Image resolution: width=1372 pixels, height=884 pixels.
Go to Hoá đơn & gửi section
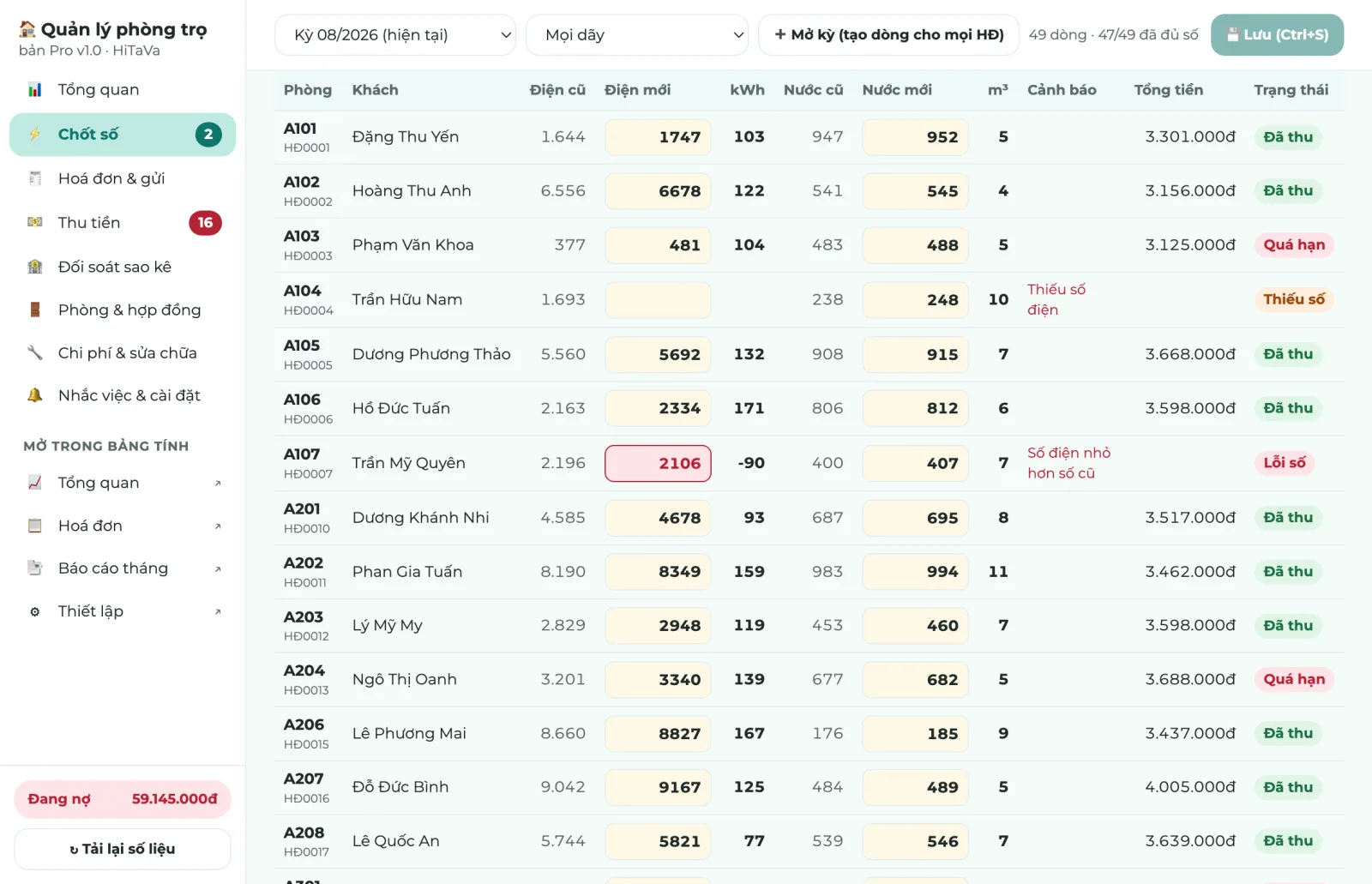click(123, 178)
